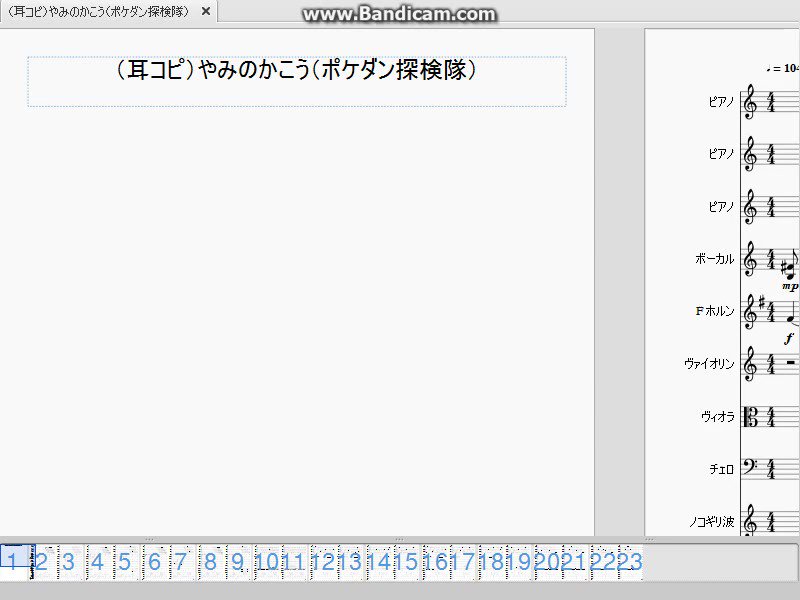
Task: Select the bass clef on チェロ staff
Action: (751, 467)
